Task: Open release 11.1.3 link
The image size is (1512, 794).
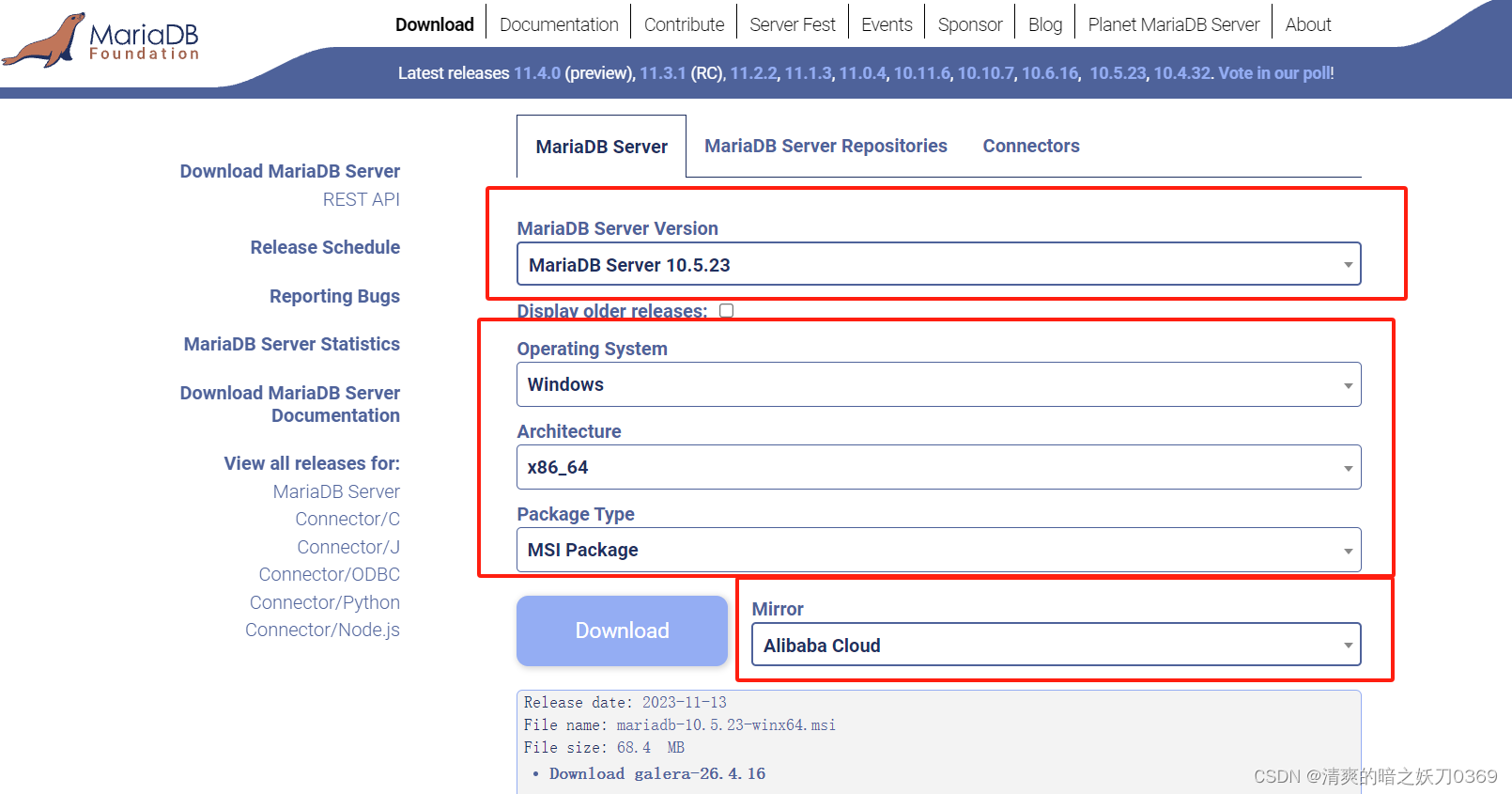Action: click(x=808, y=73)
